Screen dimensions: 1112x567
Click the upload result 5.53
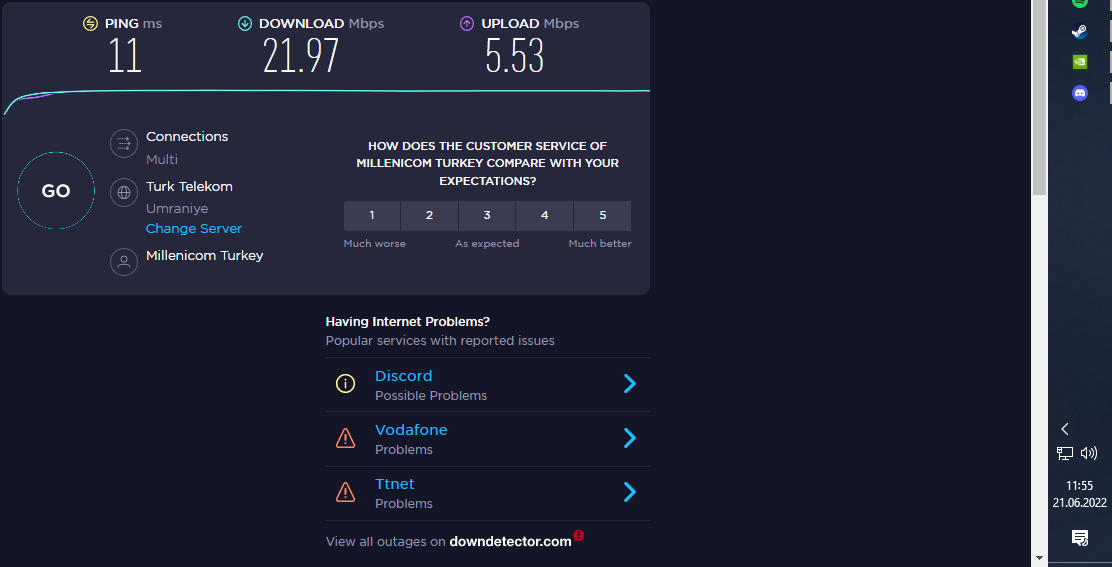tap(515, 55)
